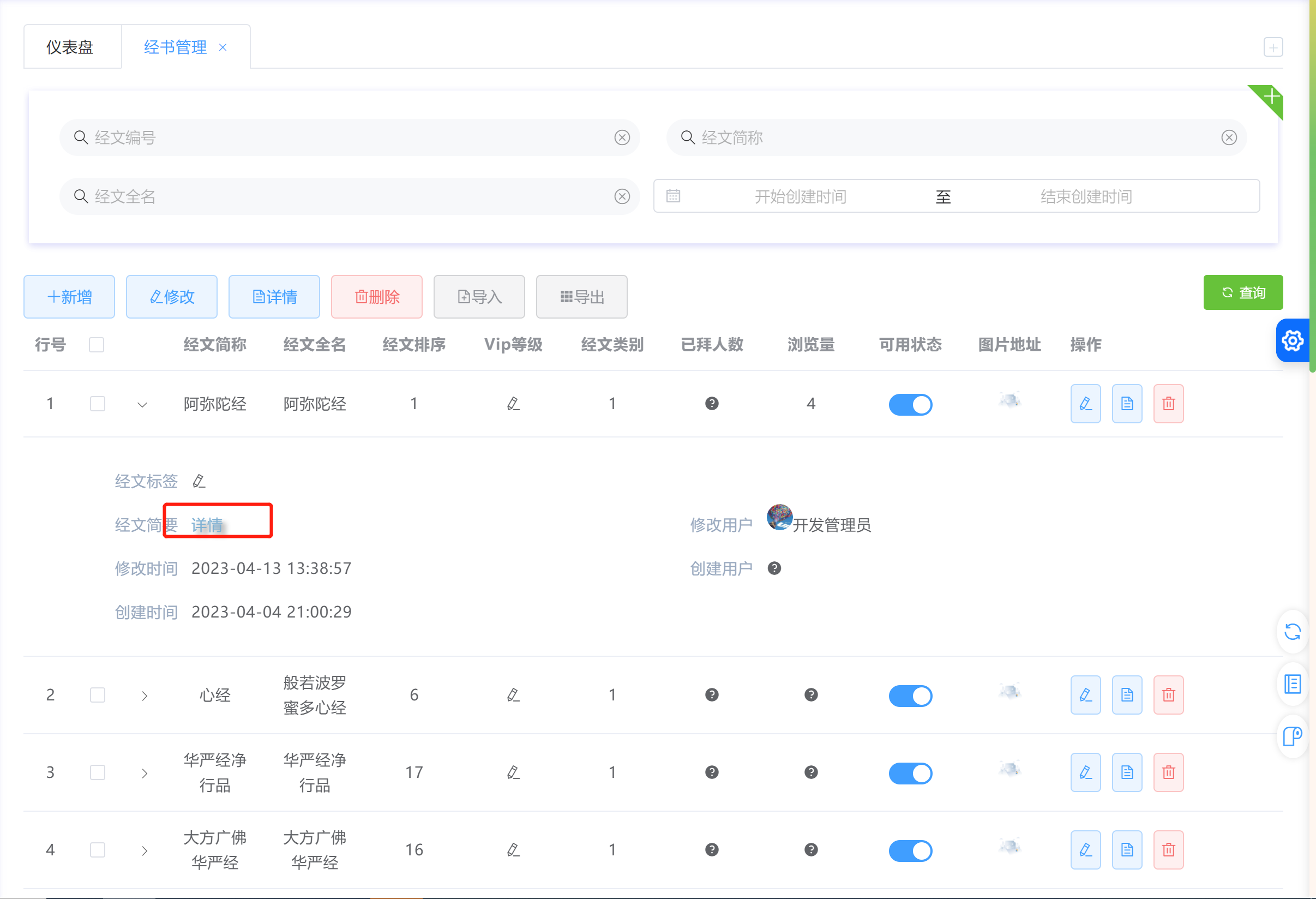1316x899 pixels.
Task: Click the red trash icon in row 心经
Action: pos(1168,694)
